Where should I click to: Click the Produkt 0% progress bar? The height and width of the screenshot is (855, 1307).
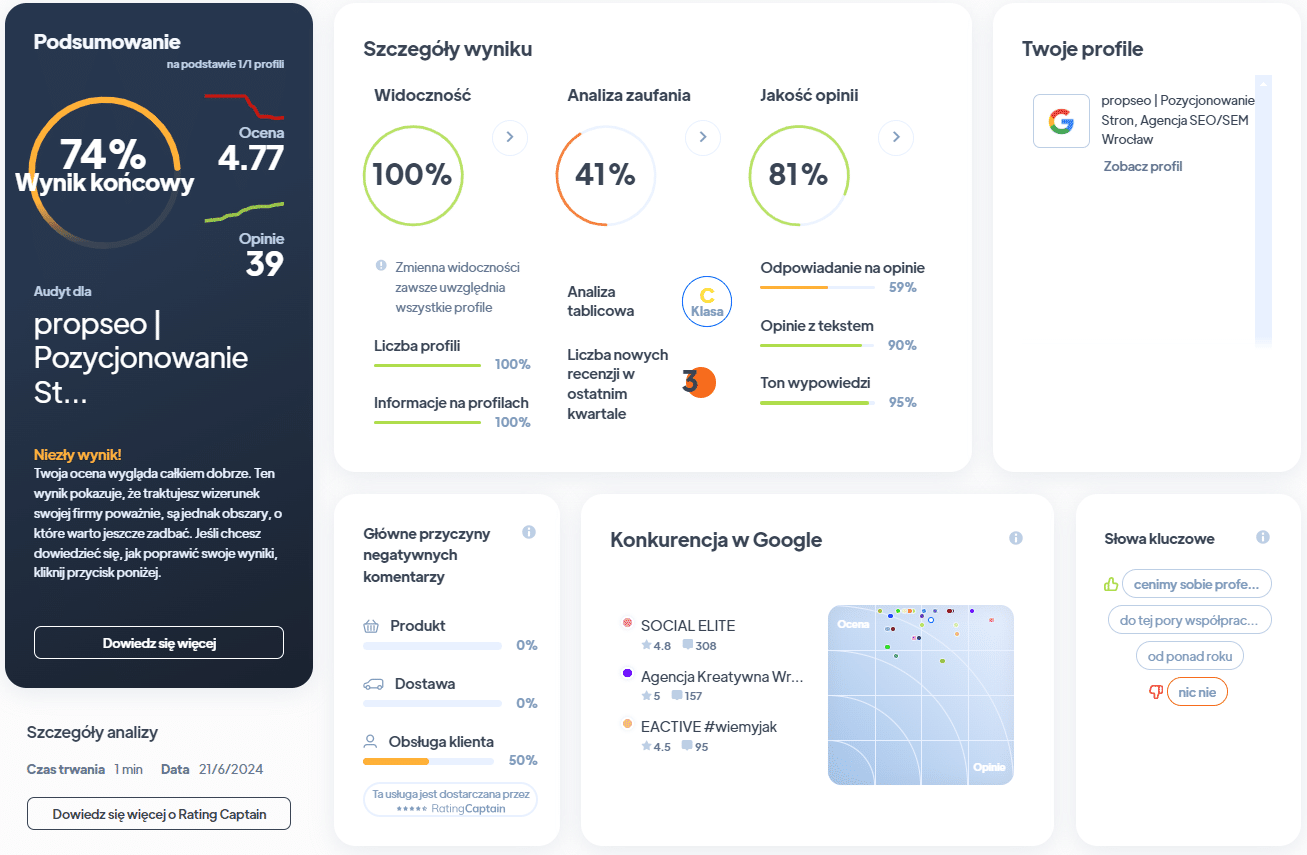(x=432, y=646)
